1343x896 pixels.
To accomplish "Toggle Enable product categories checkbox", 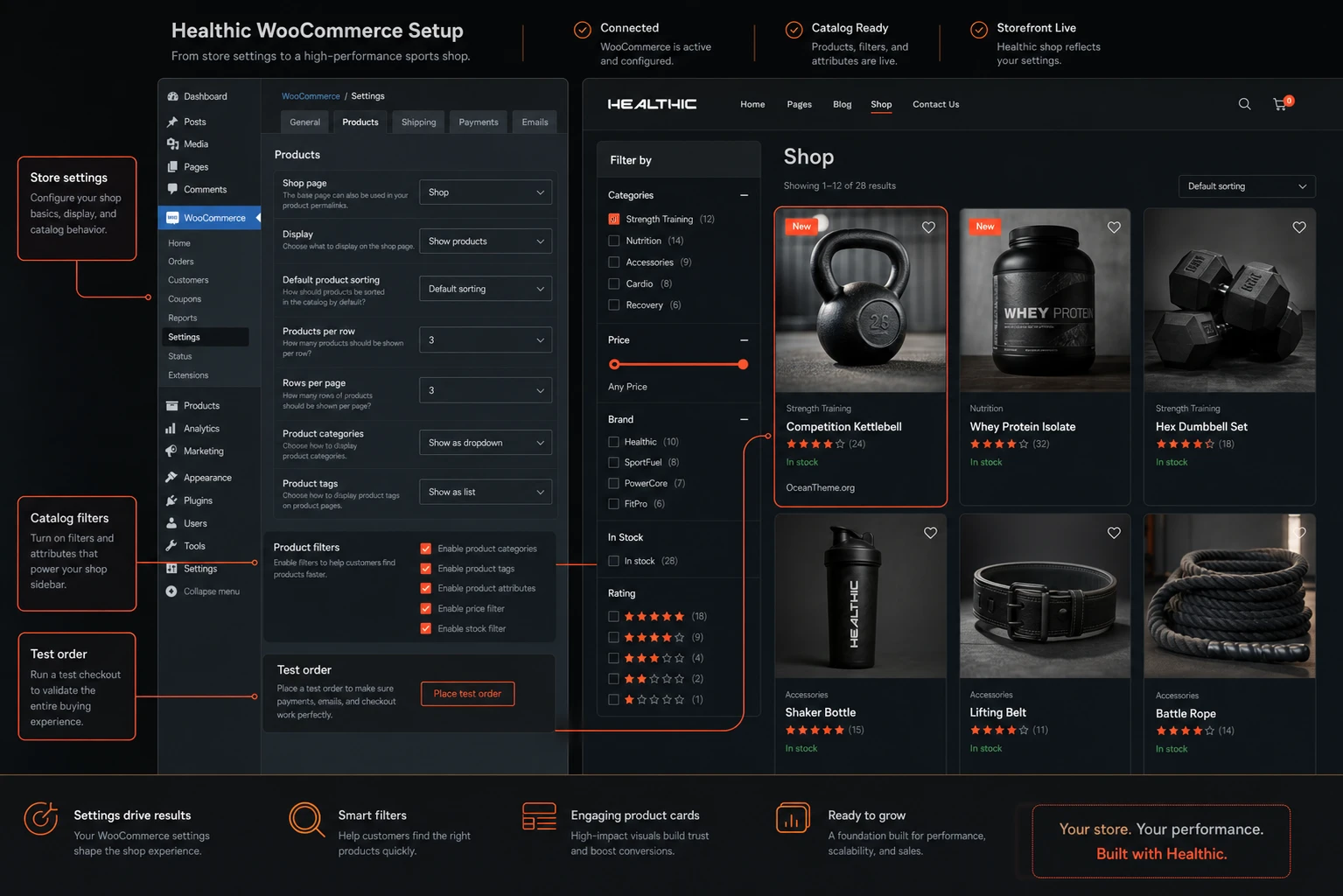I will click(426, 549).
